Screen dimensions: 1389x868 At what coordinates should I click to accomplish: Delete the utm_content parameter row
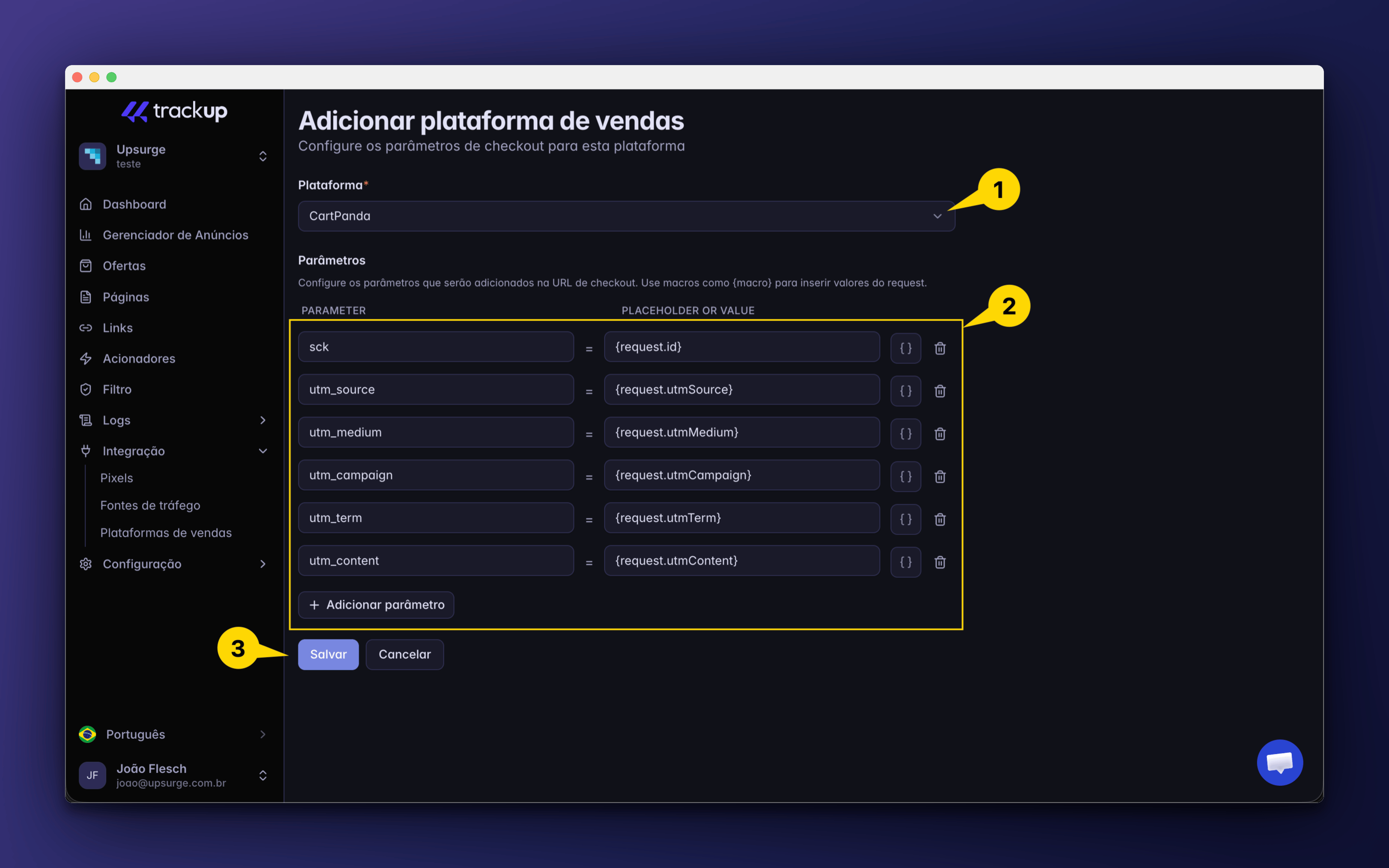[940, 562]
